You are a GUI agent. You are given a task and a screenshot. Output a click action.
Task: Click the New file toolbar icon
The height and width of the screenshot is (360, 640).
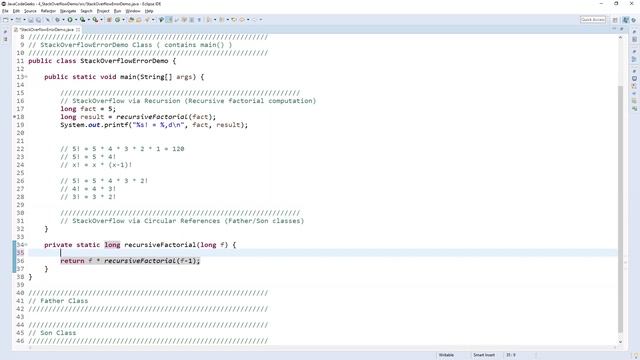pyautogui.click(x=5, y=20)
